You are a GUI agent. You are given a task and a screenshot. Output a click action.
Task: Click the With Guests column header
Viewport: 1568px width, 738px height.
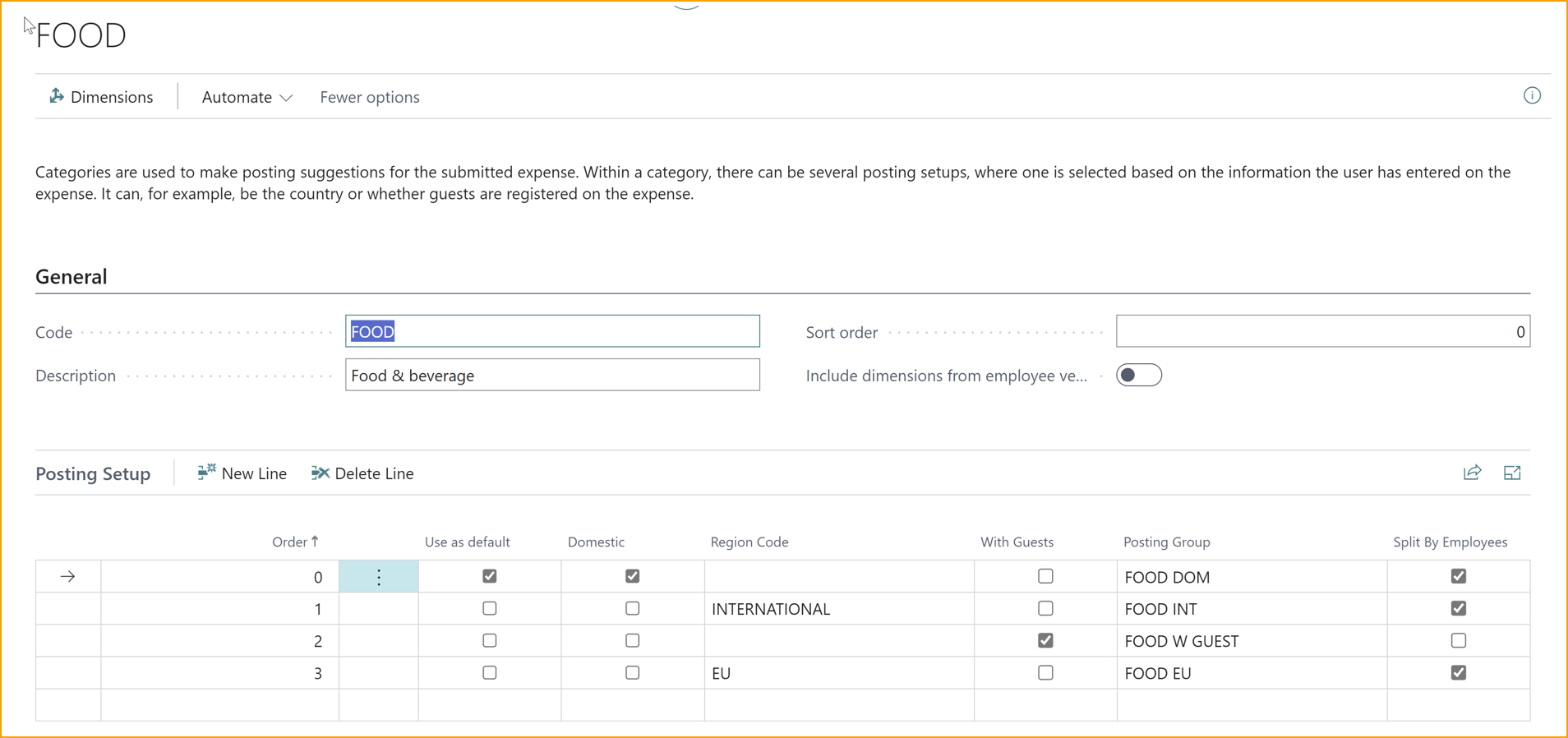(x=1017, y=542)
